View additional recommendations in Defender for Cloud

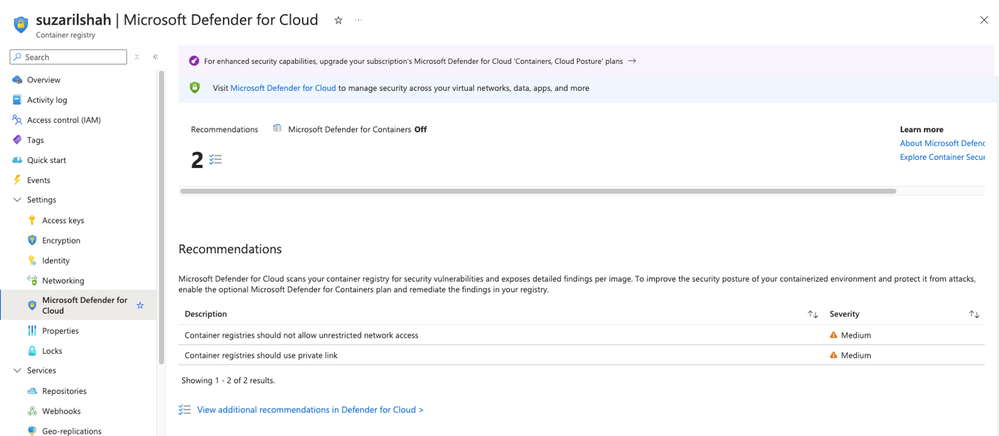(x=310, y=410)
